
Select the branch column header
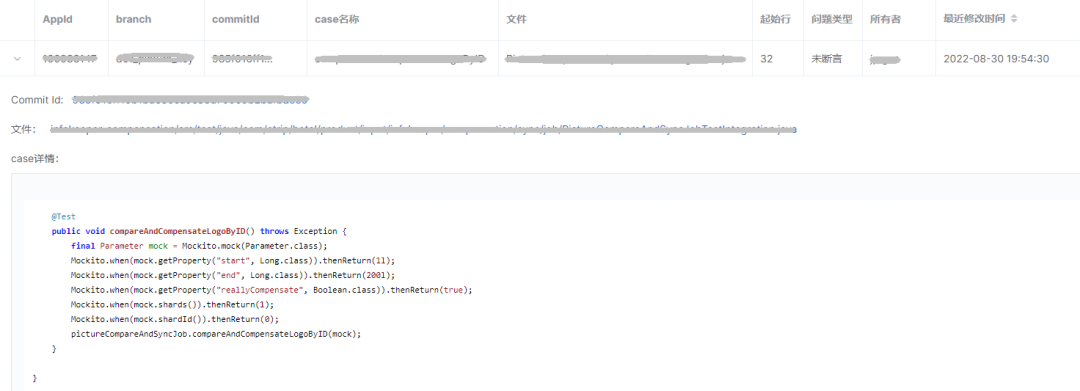click(x=134, y=19)
